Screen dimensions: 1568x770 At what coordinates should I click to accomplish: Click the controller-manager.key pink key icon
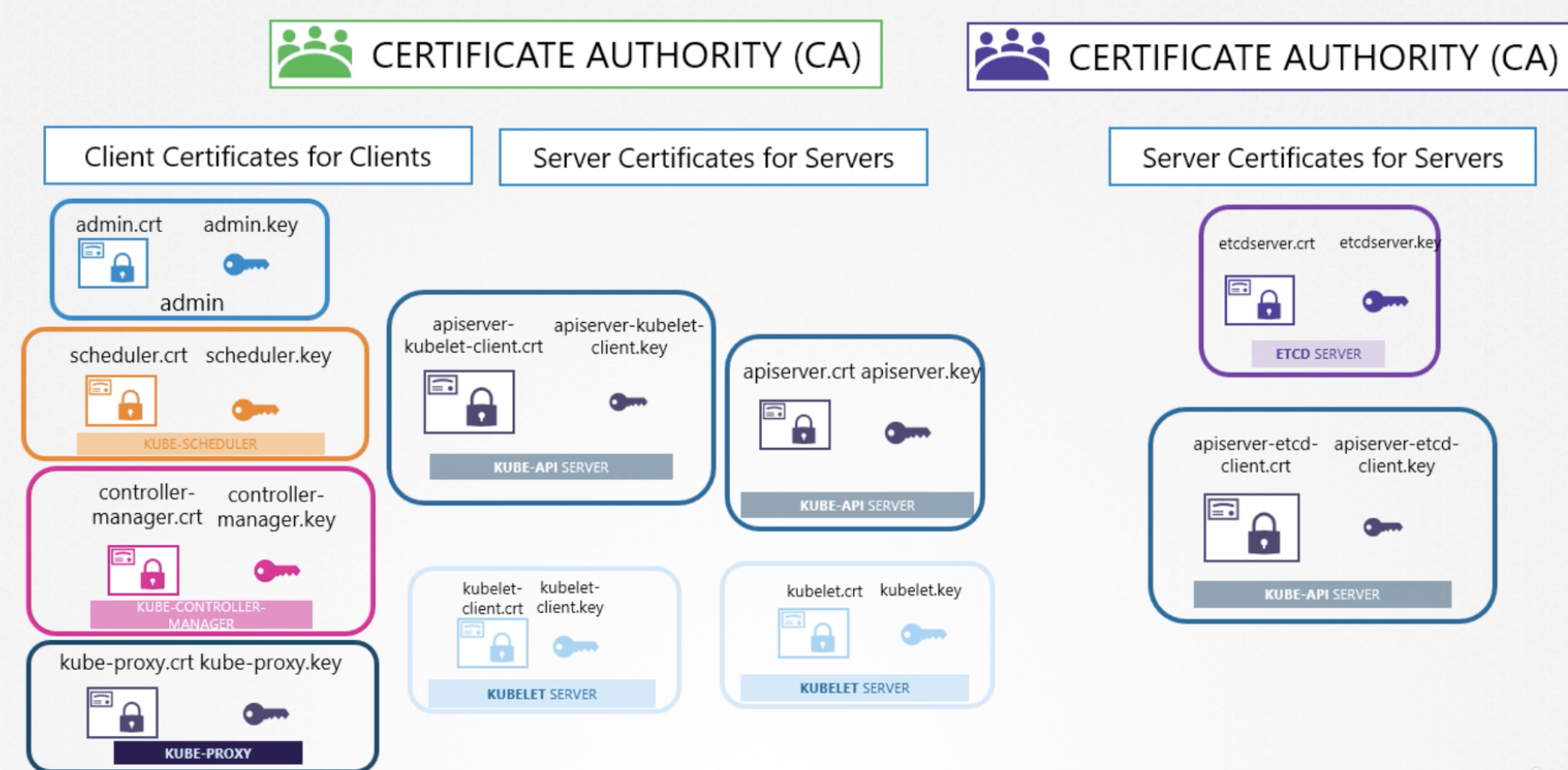277,570
